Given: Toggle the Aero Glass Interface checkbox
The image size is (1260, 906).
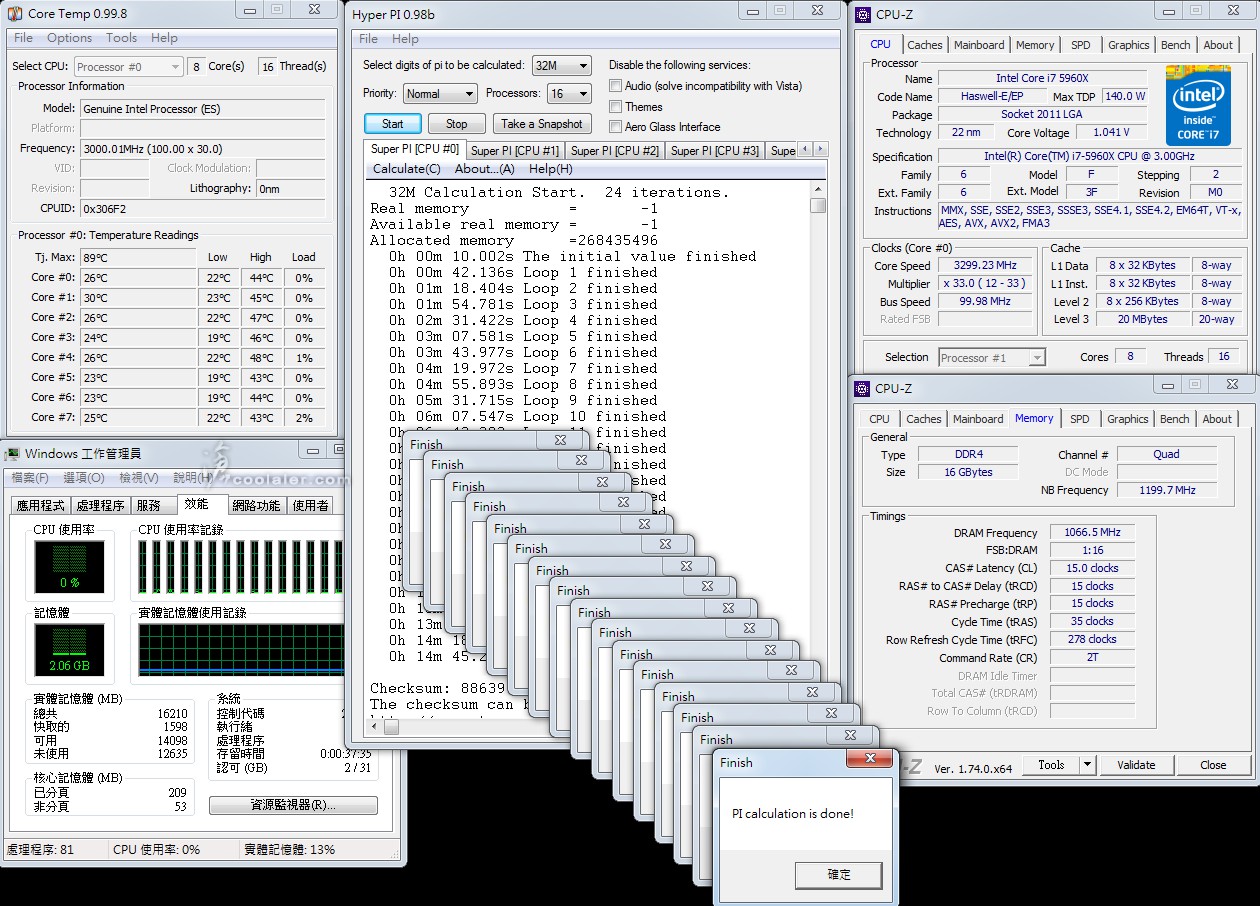Looking at the screenshot, I should click(x=616, y=127).
